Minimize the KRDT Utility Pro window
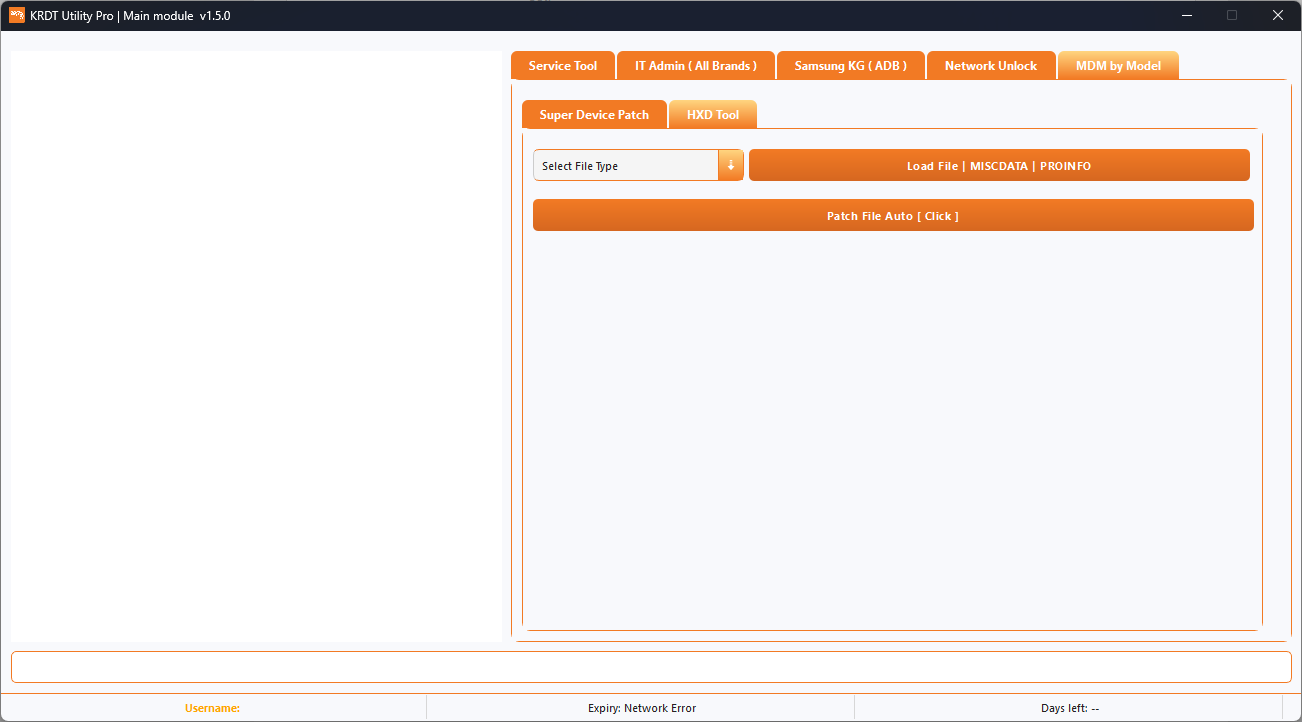Screen dimensions: 1302x722 (1186, 15)
